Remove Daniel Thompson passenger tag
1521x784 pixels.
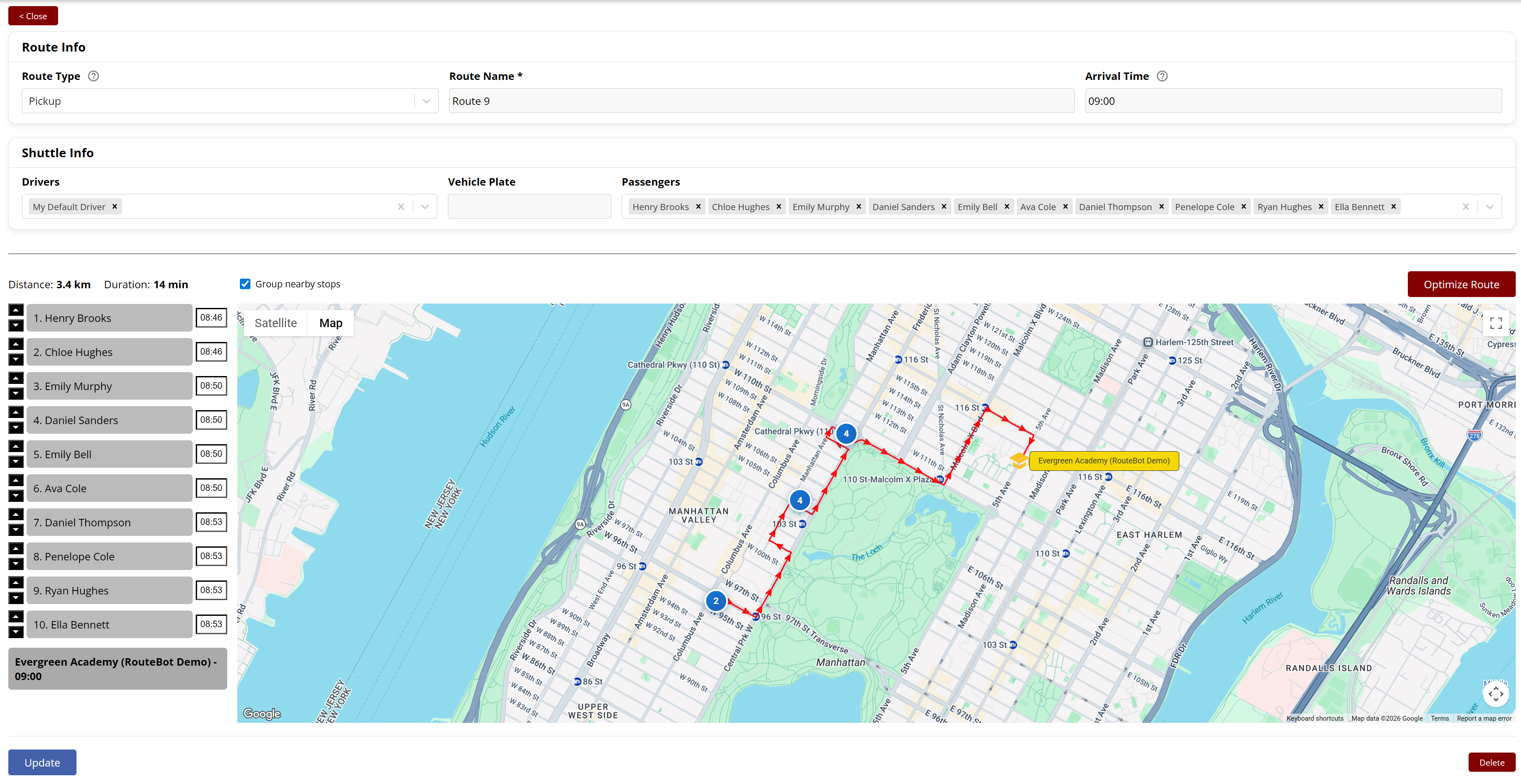coord(1161,206)
